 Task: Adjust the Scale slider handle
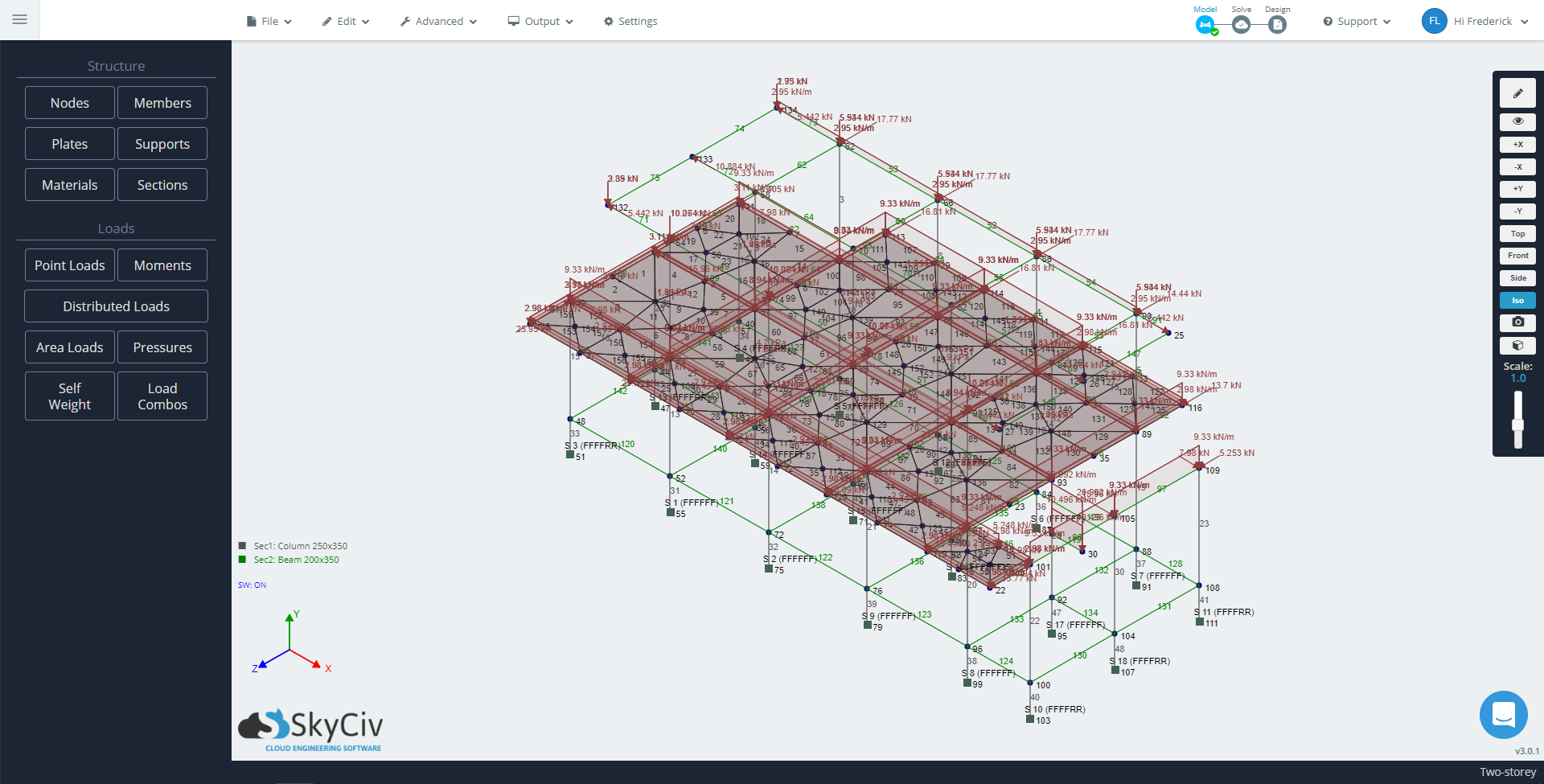click(x=1517, y=425)
